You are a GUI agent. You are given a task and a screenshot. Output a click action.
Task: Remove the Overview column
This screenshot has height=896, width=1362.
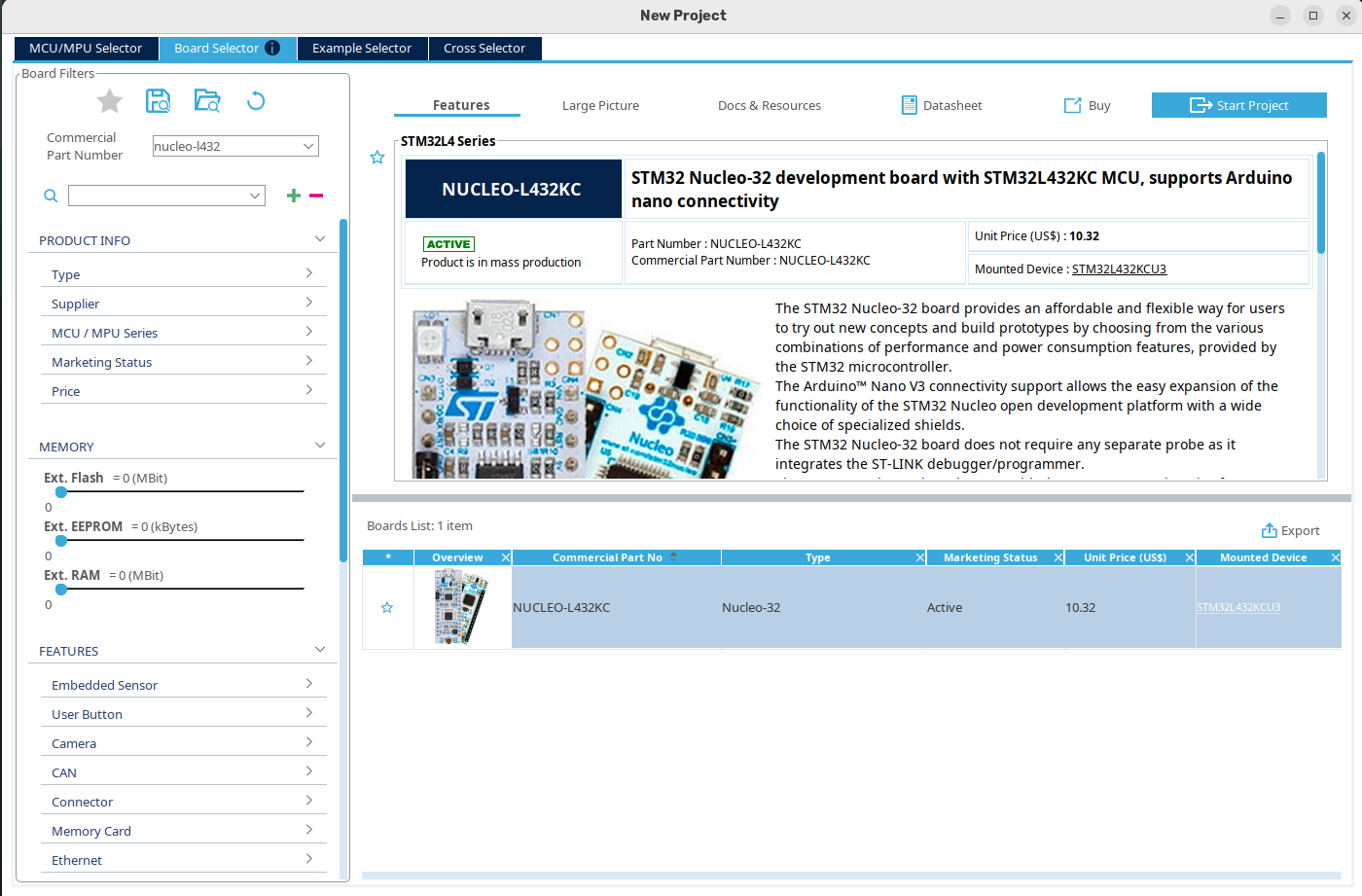click(x=506, y=557)
